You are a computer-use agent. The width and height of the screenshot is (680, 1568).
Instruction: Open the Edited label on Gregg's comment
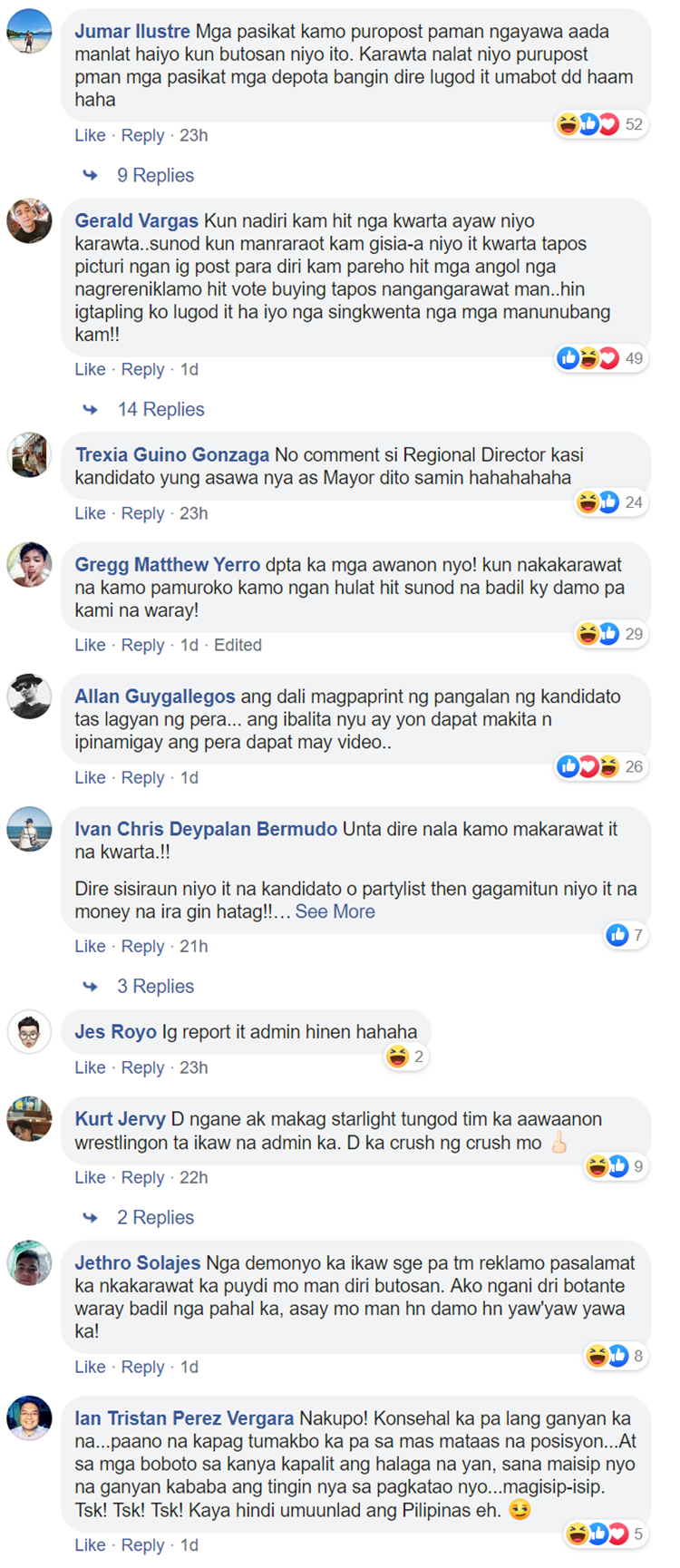click(238, 645)
